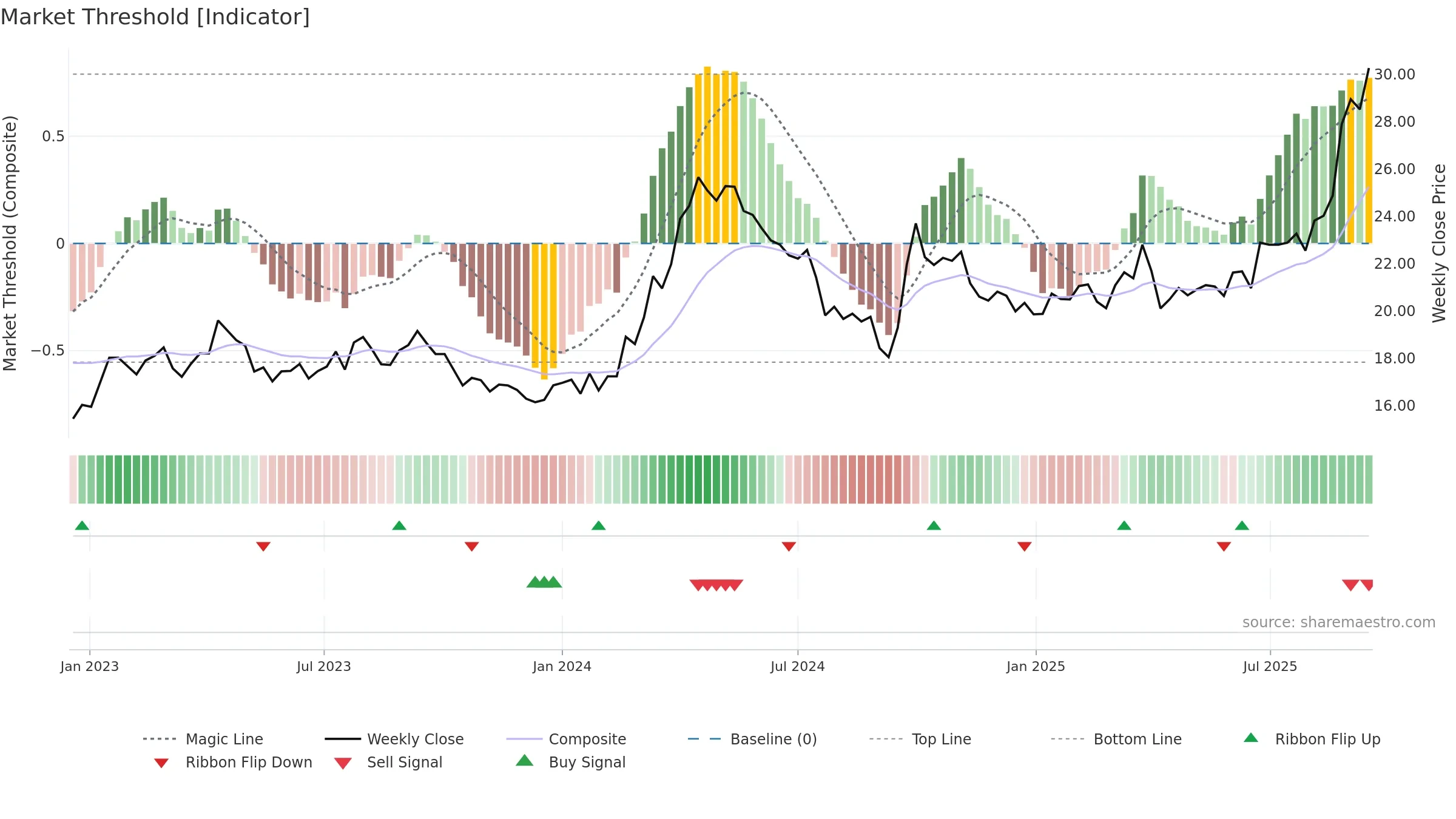
Task: Click the Ribbon Flip Down marker before Jan 2025
Action: point(1025,547)
